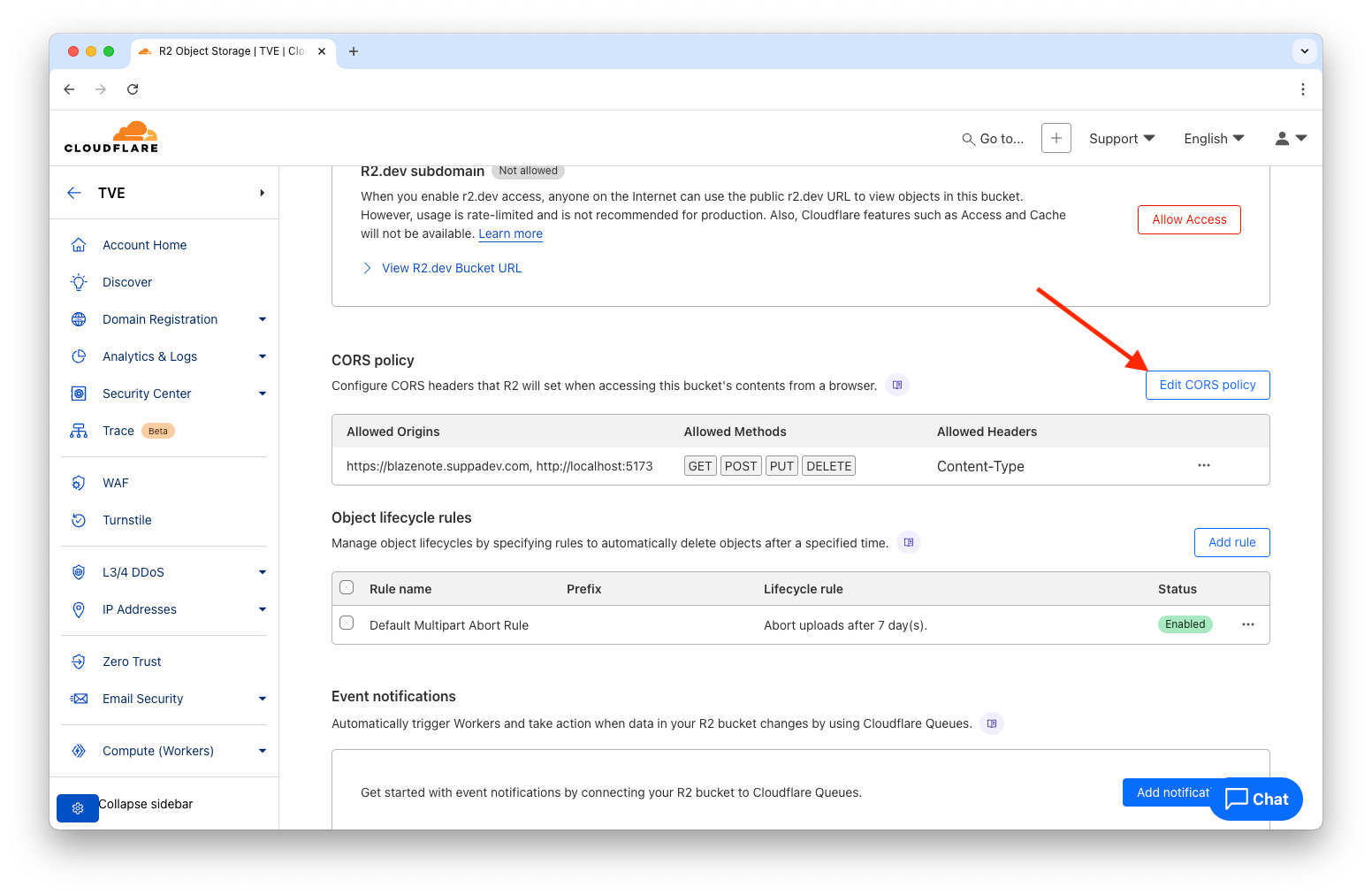Open the Go to search icon
The image size is (1372, 895).
click(x=969, y=139)
